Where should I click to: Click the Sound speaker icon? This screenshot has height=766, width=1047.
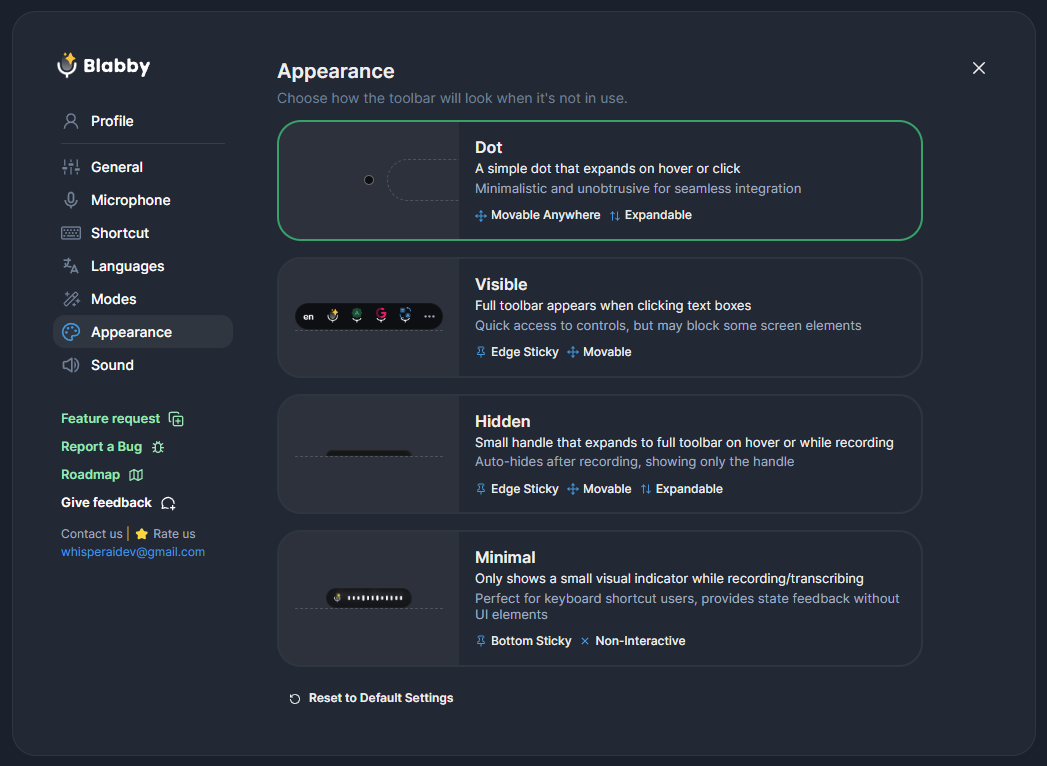[x=71, y=365]
